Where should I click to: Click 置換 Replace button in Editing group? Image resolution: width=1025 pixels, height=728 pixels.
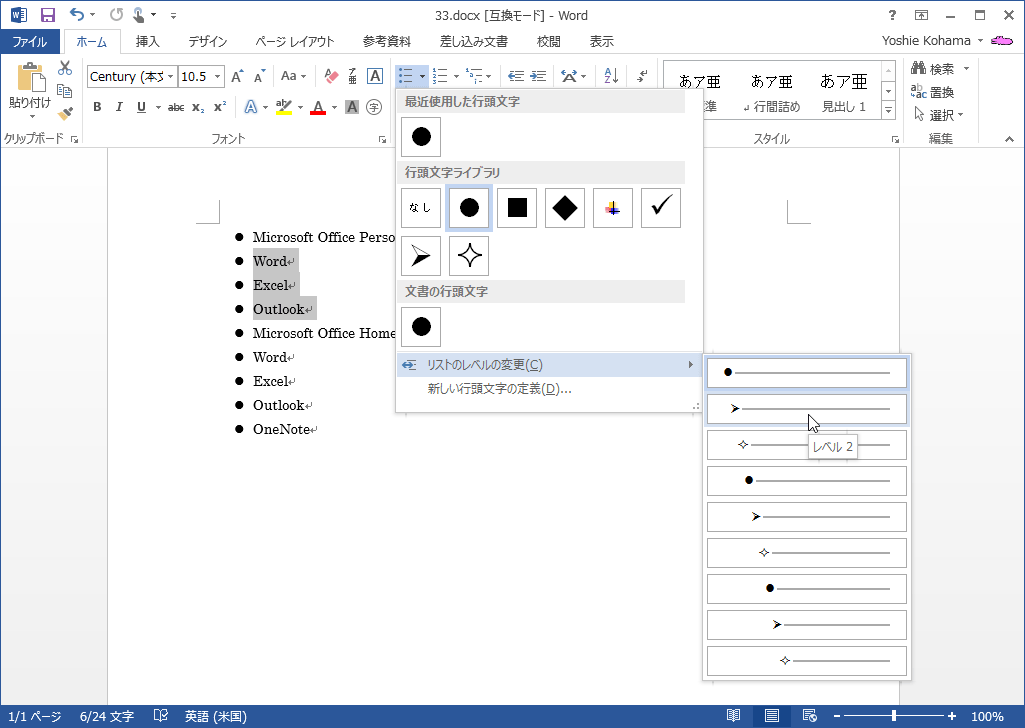tap(933, 92)
